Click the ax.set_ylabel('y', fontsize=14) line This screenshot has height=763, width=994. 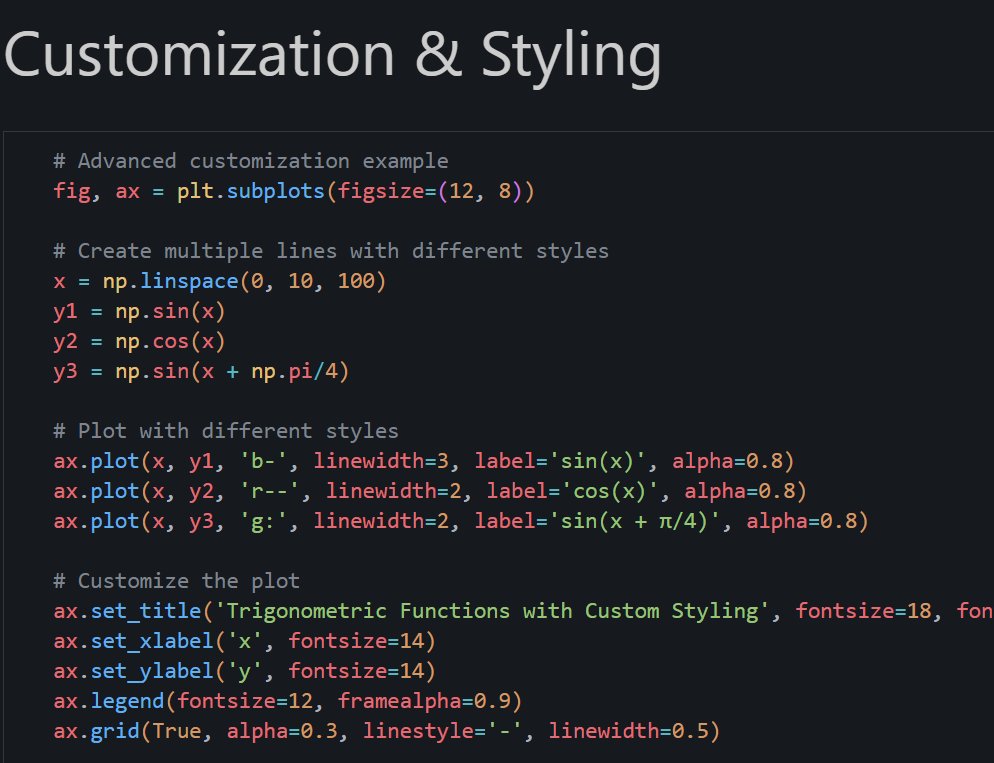245,671
